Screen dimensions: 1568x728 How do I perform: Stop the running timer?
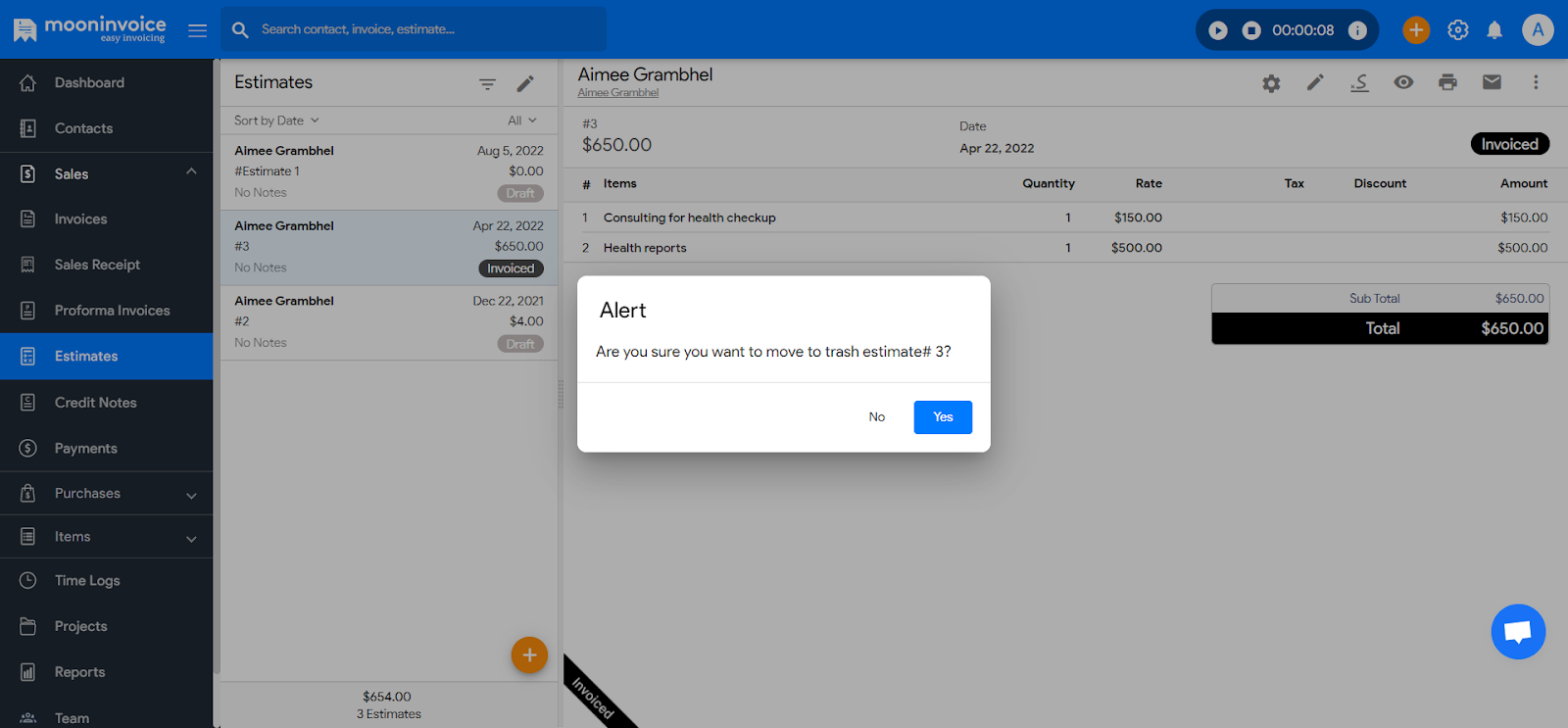[1251, 30]
